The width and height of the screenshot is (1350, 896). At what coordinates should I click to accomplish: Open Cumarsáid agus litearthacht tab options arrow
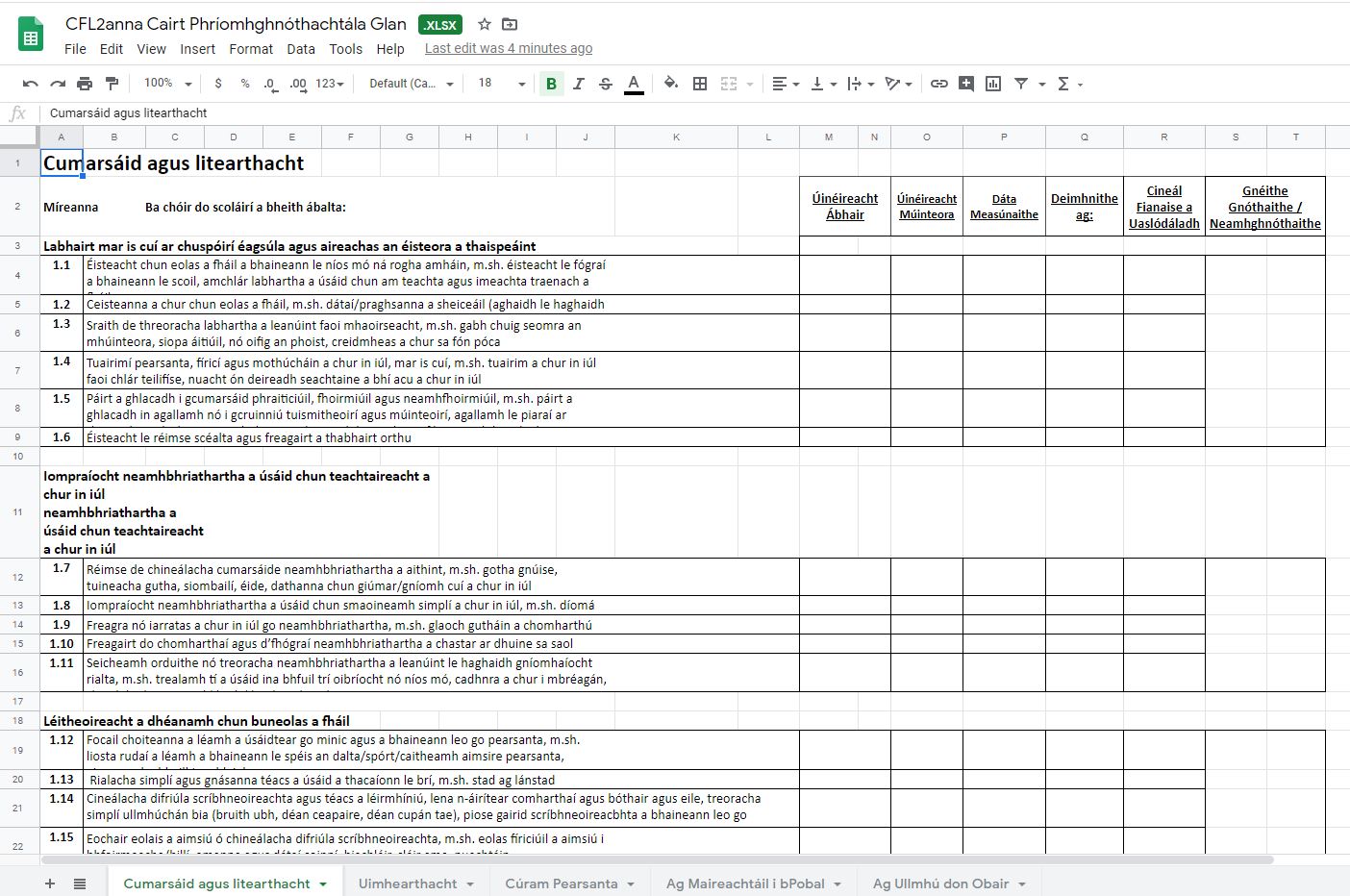coord(323,884)
